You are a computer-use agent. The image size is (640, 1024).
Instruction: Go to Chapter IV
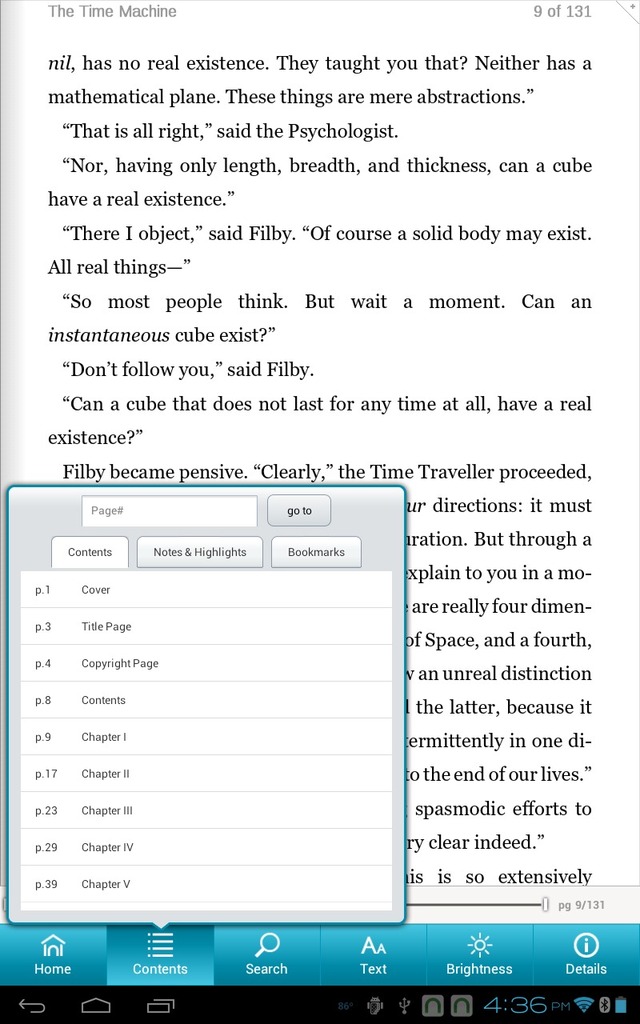pos(206,847)
